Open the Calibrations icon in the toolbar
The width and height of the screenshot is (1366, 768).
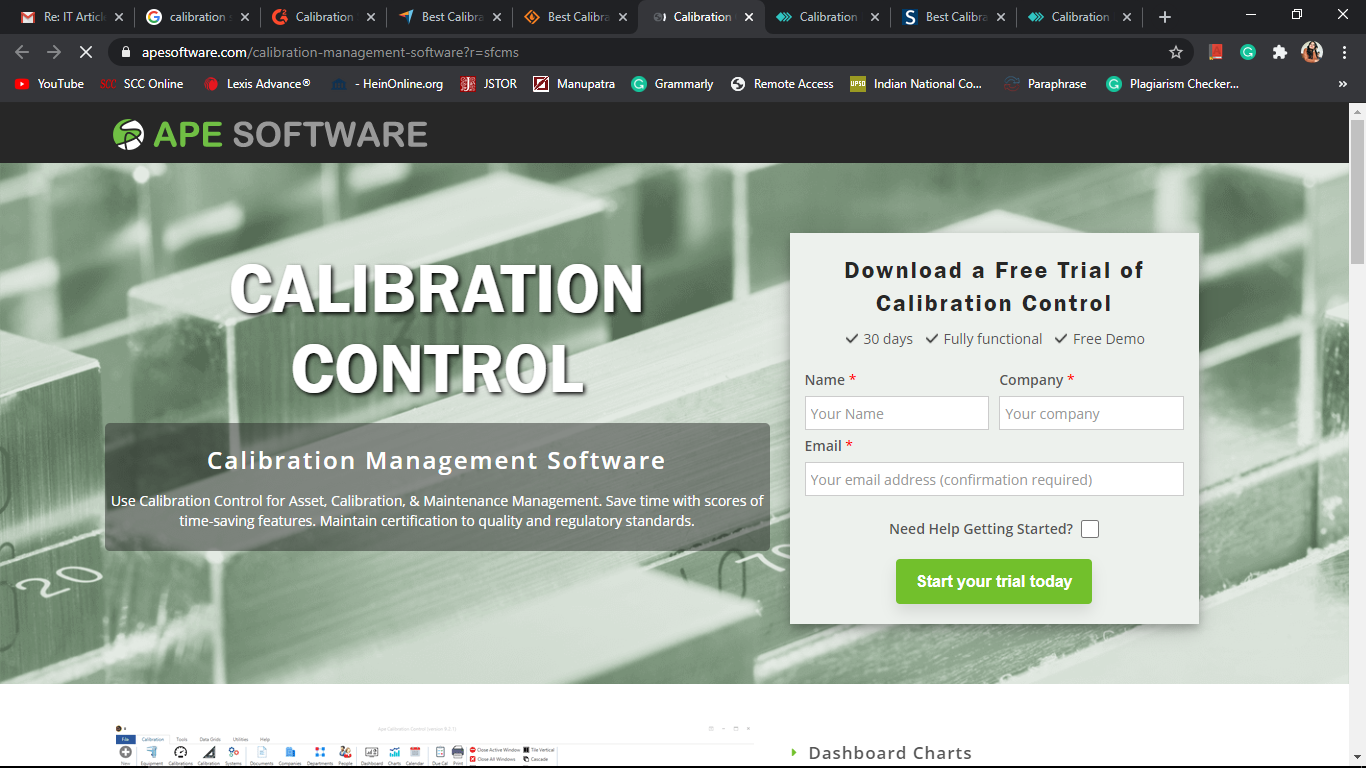[x=179, y=752]
